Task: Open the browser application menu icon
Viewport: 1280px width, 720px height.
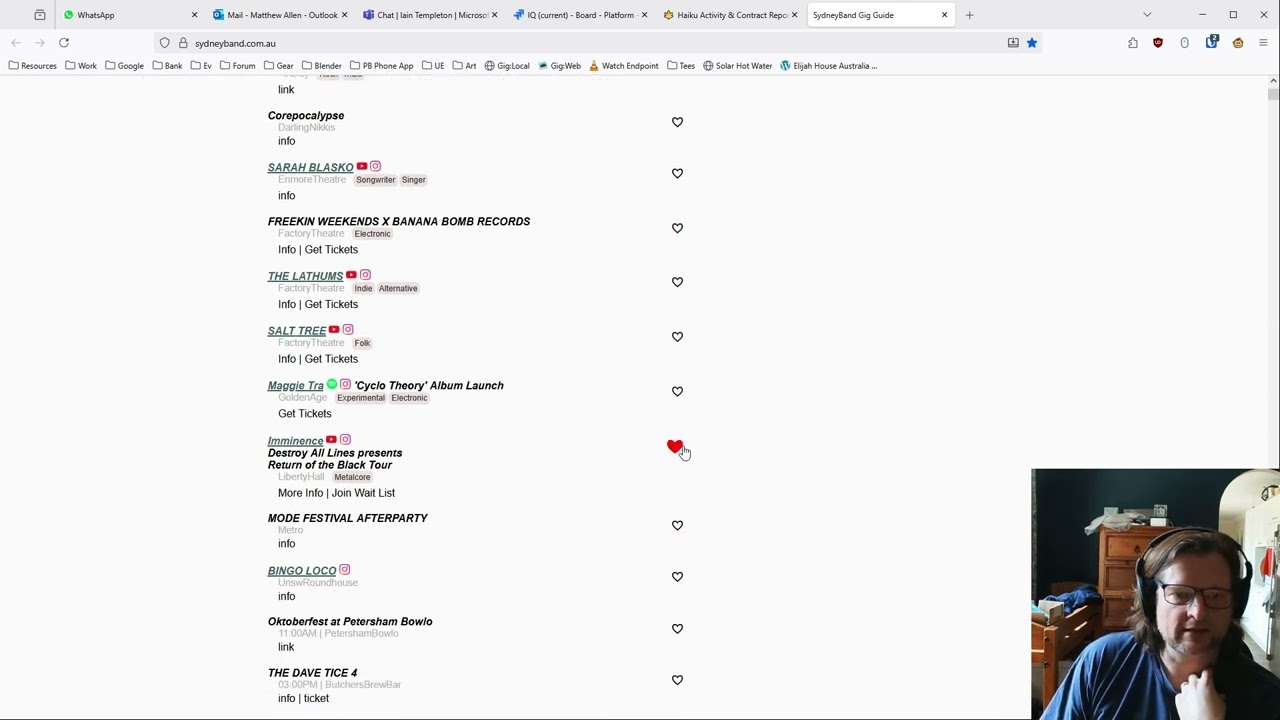Action: pos(1264,43)
